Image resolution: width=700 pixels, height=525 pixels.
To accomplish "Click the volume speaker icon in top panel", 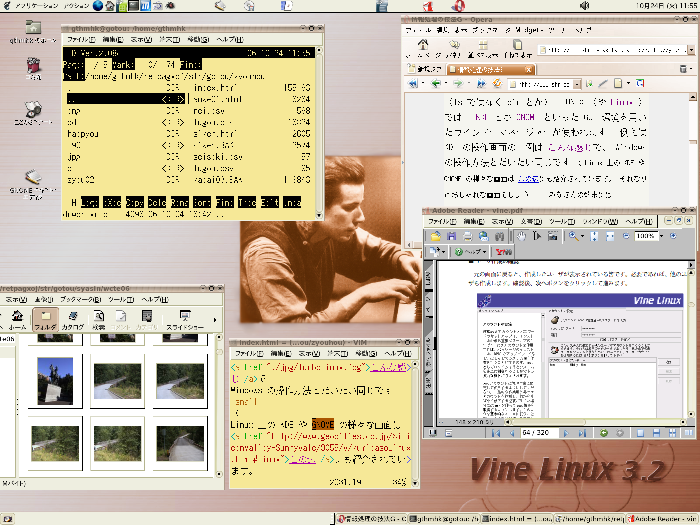I will 584,6.
